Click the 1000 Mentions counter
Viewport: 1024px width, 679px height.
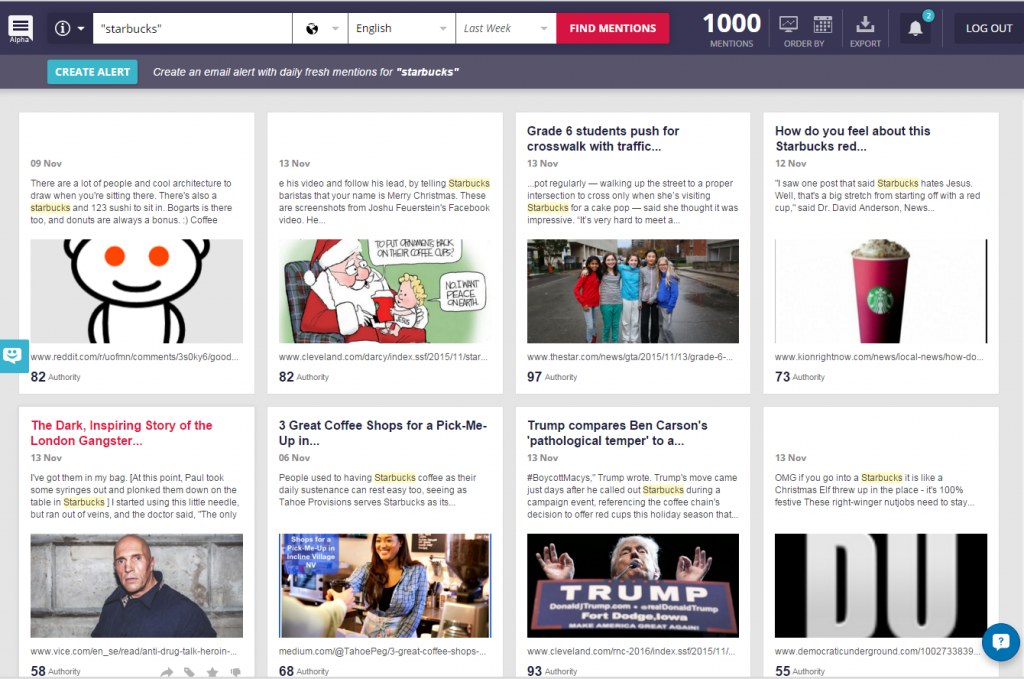(x=731, y=29)
